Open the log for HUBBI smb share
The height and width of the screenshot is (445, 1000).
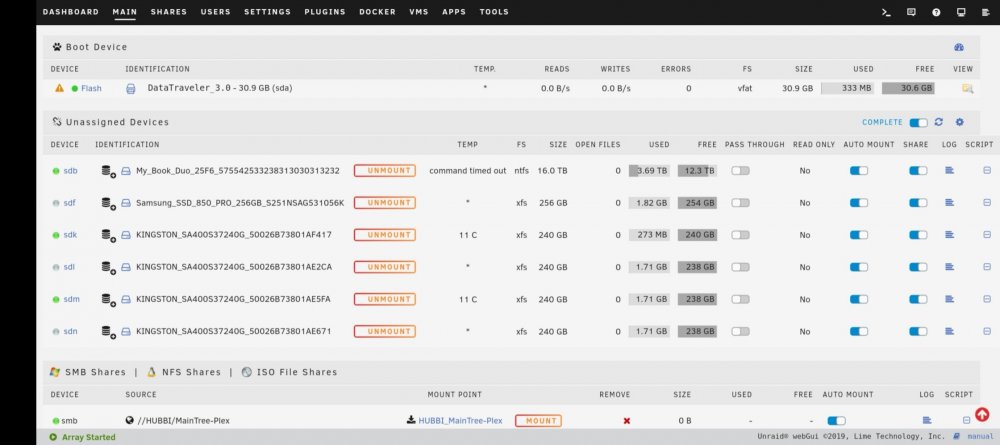(927, 420)
